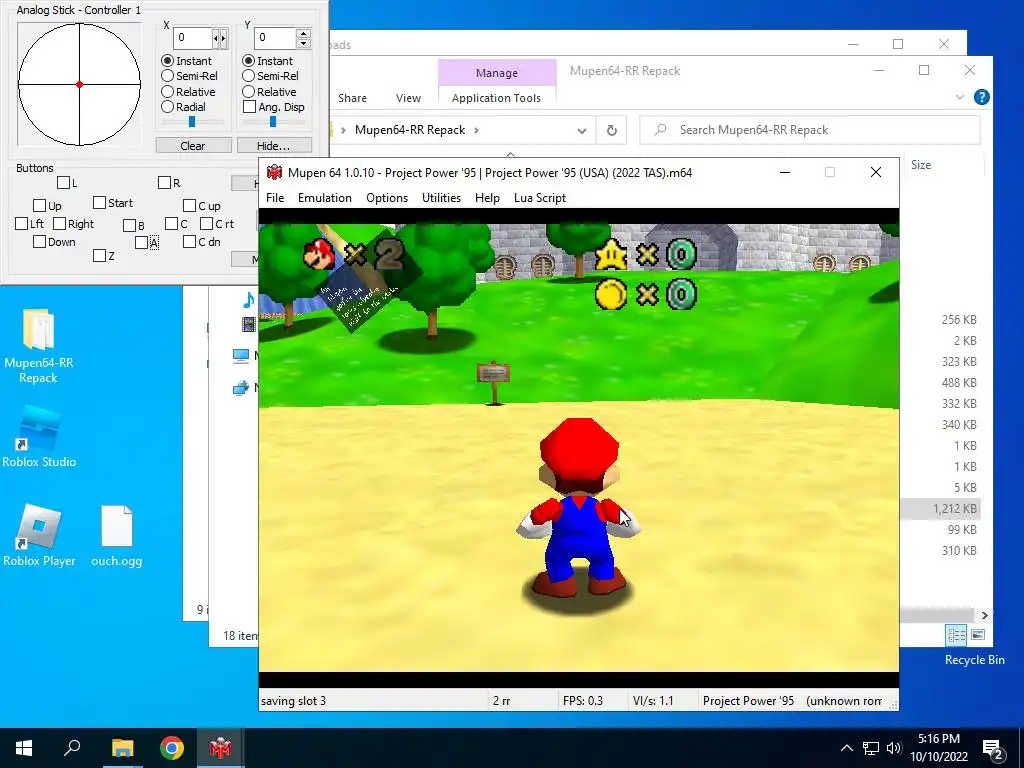Check the Down d-pad checkbox
The height and width of the screenshot is (768, 1024).
[39, 242]
